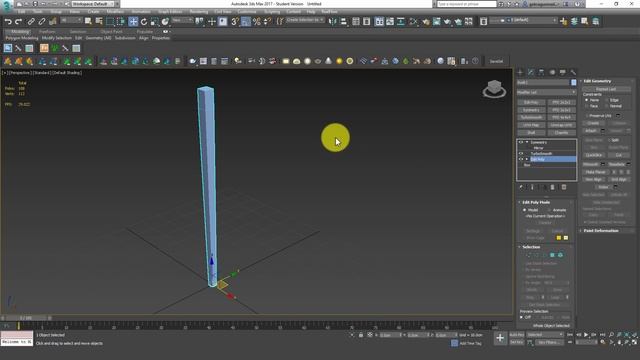The image size is (640, 360).
Task: Click the ViewCube in the viewport
Action: 494,89
